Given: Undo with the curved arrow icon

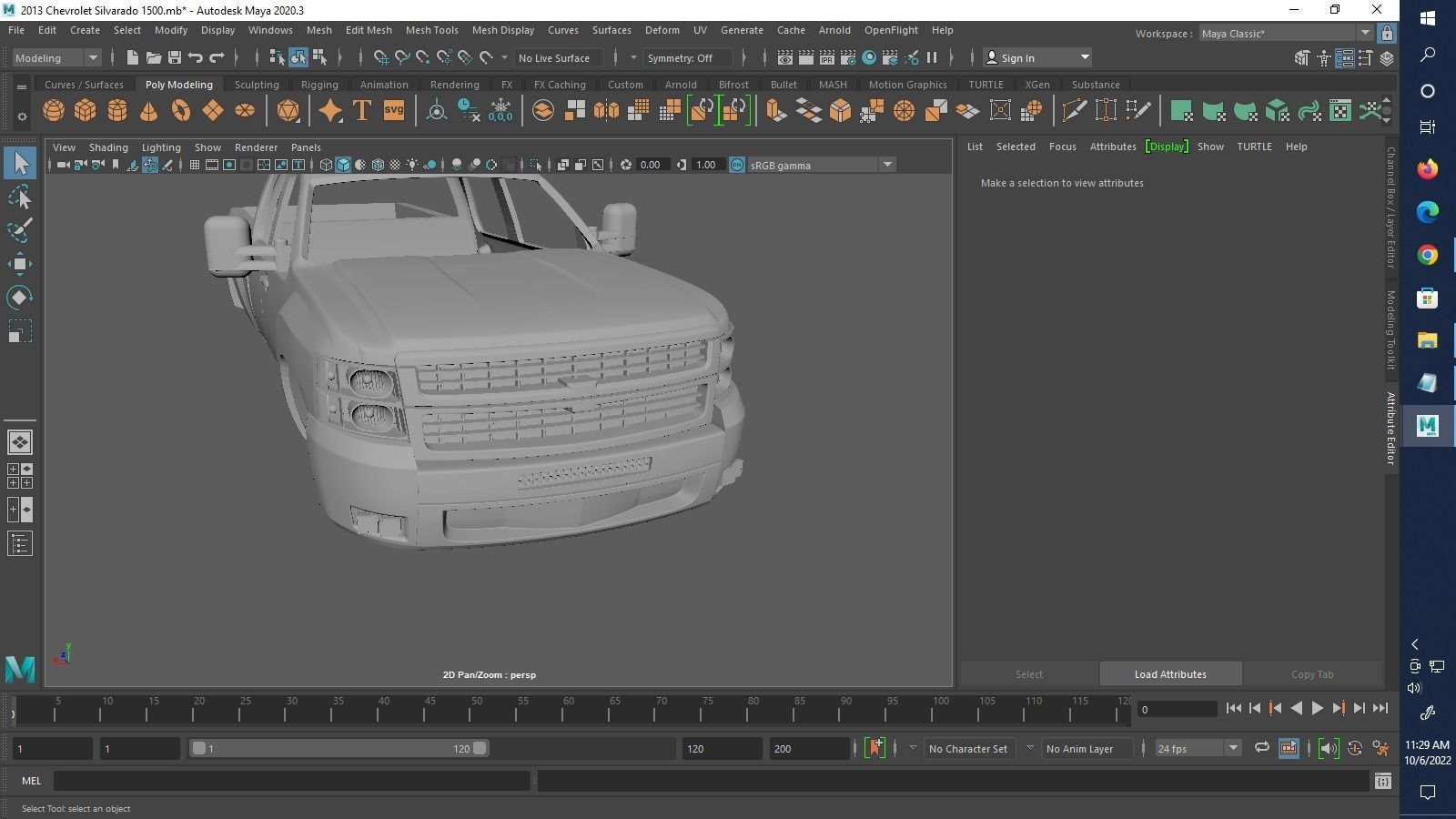Looking at the screenshot, I should click(x=196, y=57).
